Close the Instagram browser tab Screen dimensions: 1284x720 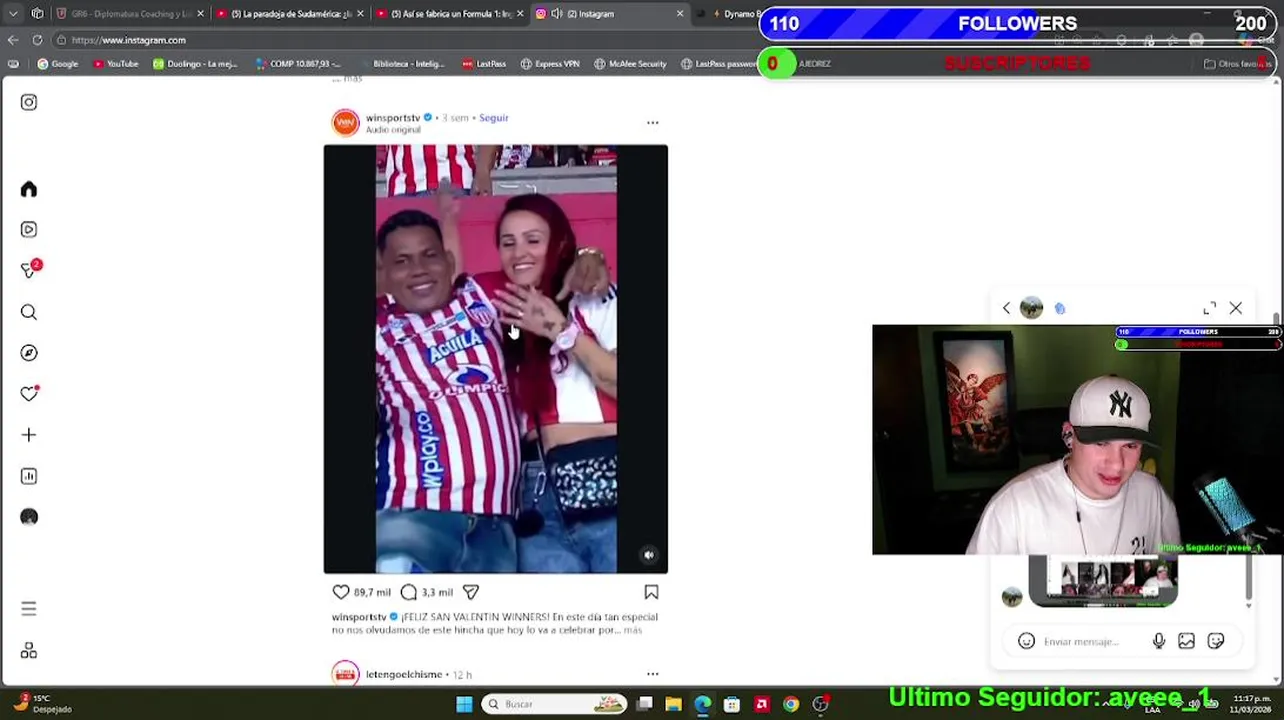[x=680, y=14]
